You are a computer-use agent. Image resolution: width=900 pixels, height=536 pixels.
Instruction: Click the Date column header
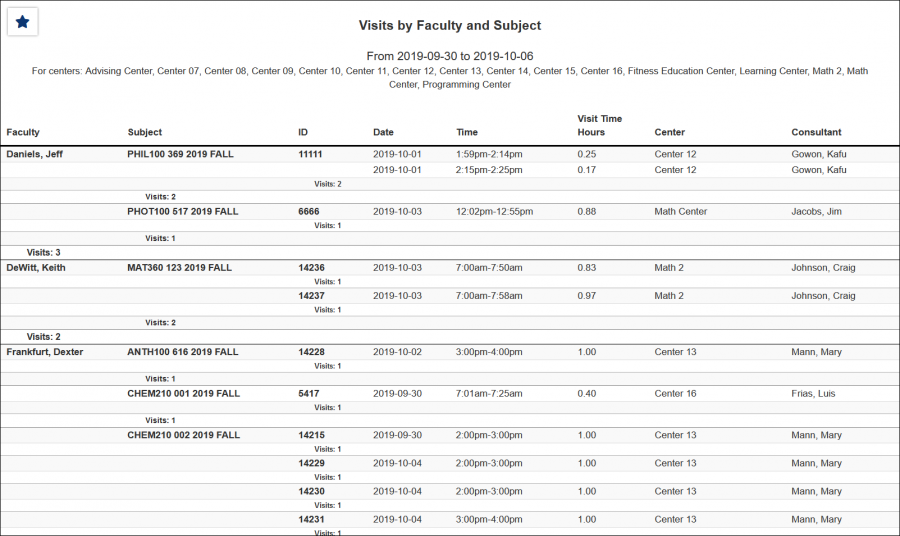[x=383, y=132]
